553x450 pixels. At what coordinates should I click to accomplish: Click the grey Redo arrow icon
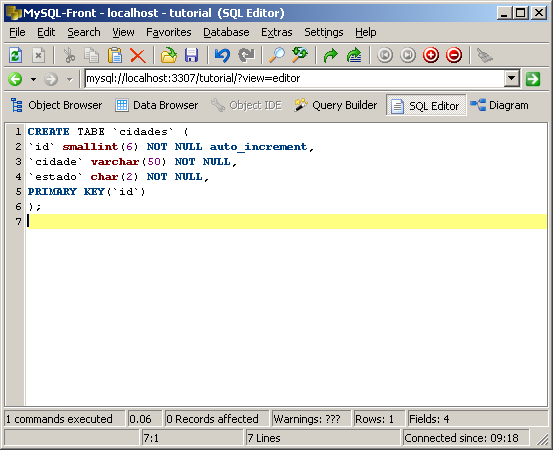(246, 55)
